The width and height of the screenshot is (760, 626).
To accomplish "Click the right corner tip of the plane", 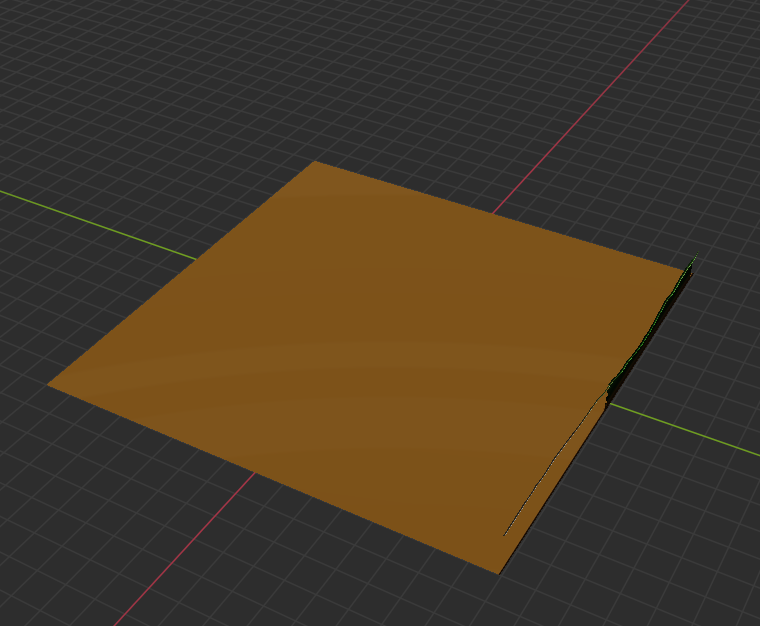I will 692,262.
